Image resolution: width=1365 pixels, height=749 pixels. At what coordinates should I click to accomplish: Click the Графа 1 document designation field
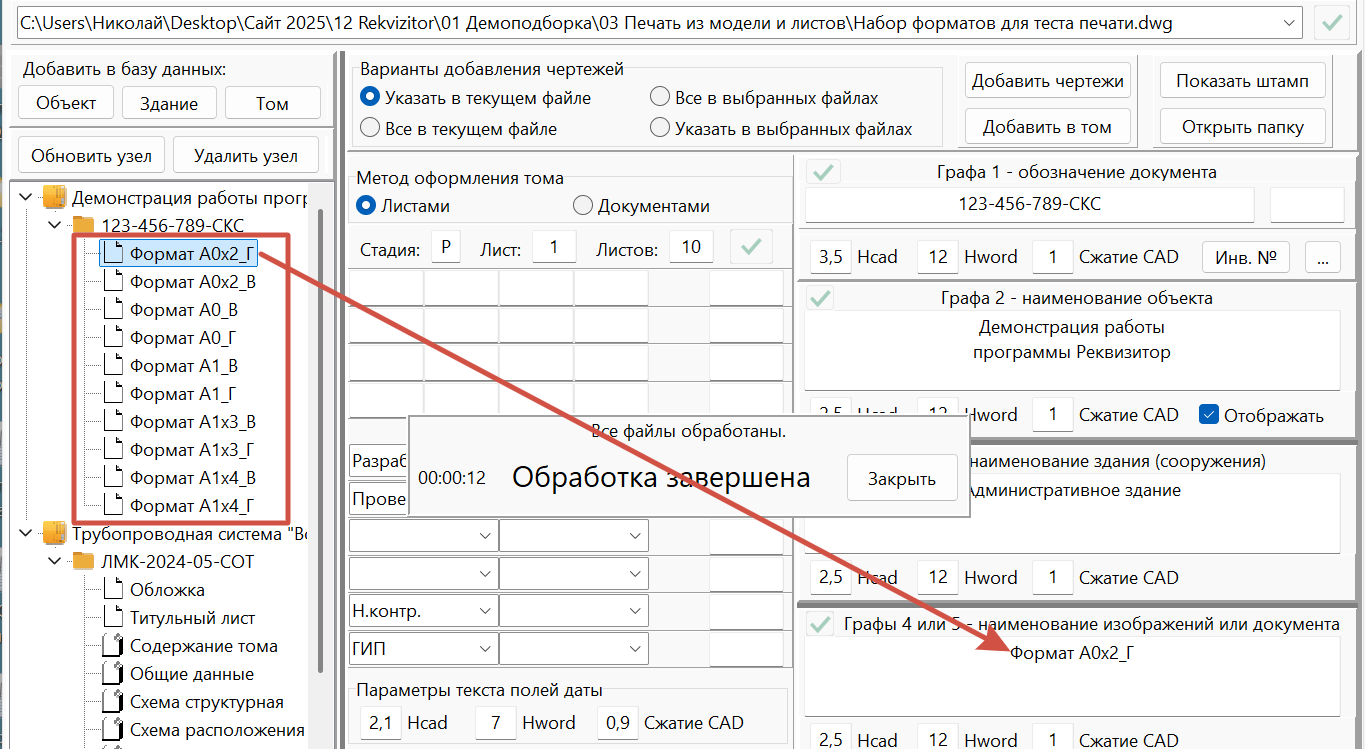click(1029, 204)
